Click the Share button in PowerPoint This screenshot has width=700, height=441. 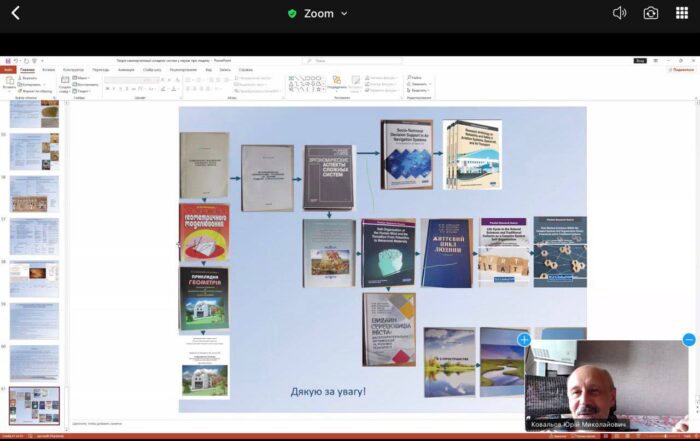click(x=682, y=70)
